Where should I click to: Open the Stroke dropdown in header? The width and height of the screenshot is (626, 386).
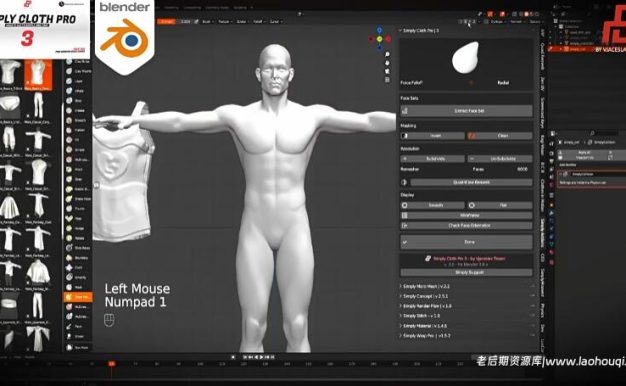[x=242, y=22]
